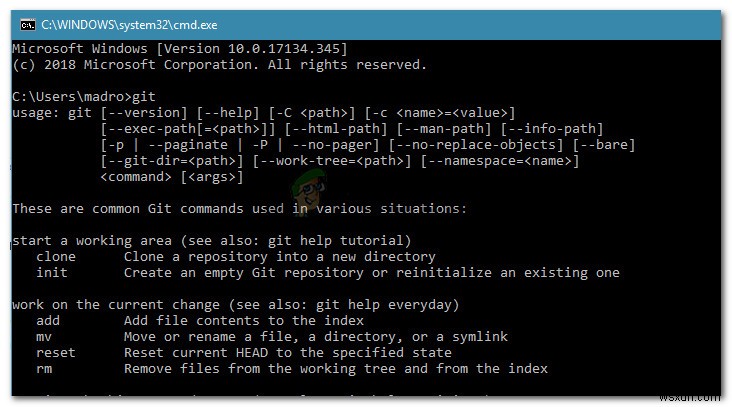Screen dimensions: 732x407
Task: Click the [--namespace=<name>] option text
Action: [x=501, y=161]
